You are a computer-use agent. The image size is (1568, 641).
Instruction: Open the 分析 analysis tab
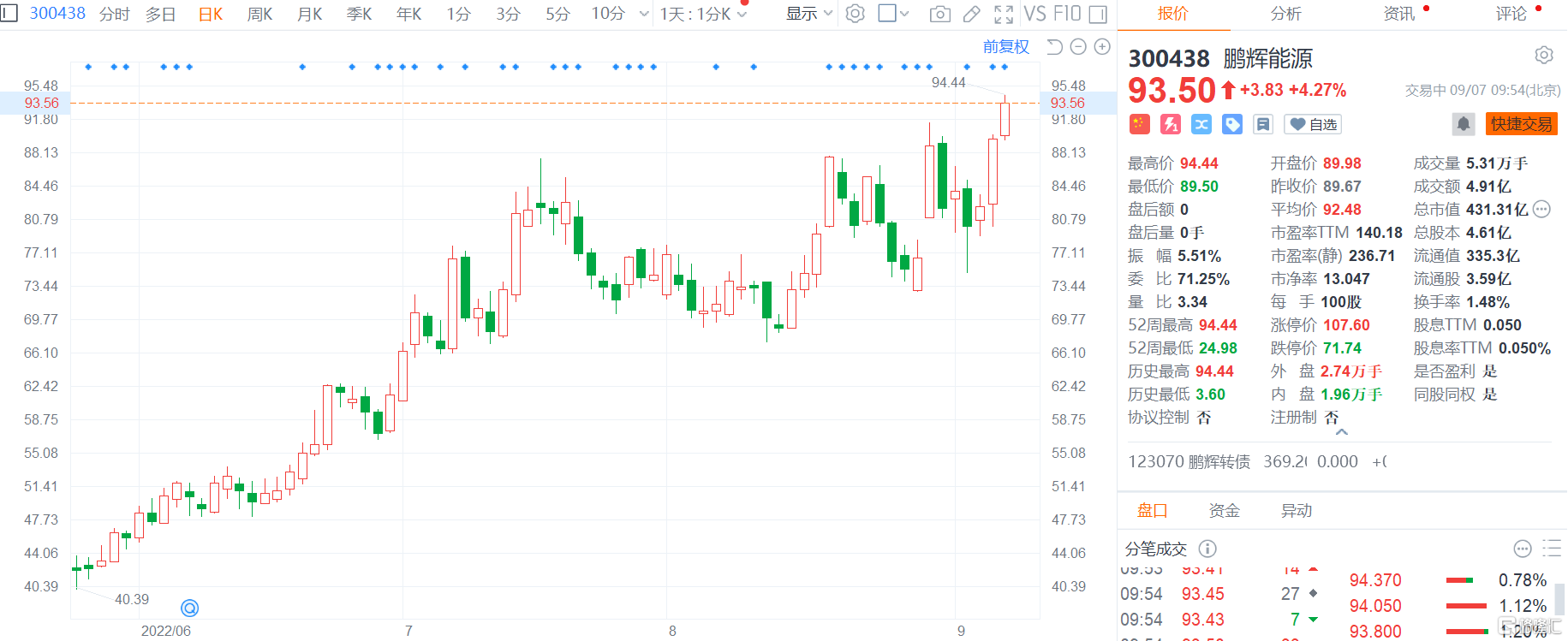[x=1285, y=14]
